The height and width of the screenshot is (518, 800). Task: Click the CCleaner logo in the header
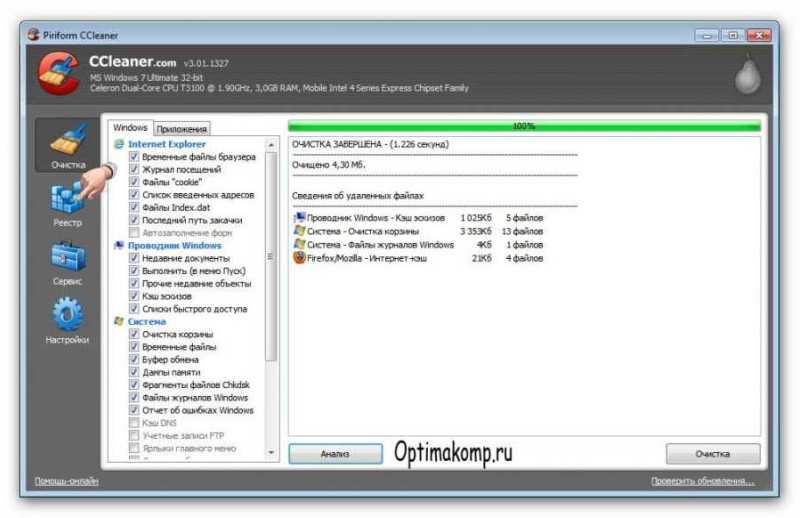59,73
